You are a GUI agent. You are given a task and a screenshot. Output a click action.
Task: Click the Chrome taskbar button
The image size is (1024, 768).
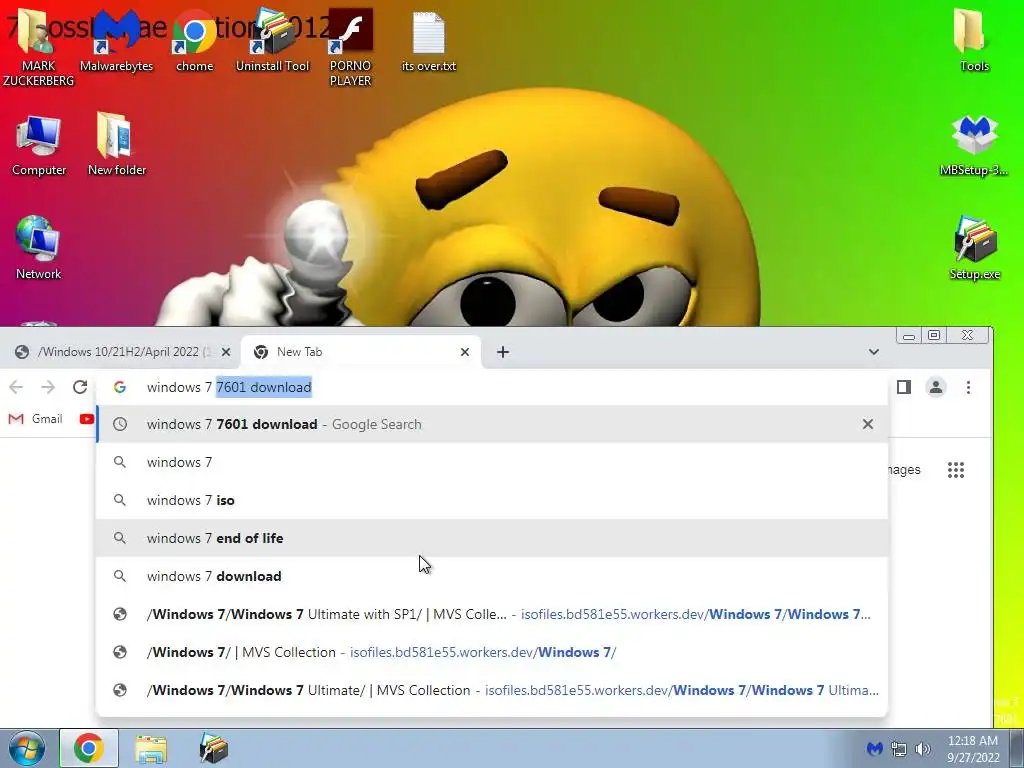[x=89, y=748]
